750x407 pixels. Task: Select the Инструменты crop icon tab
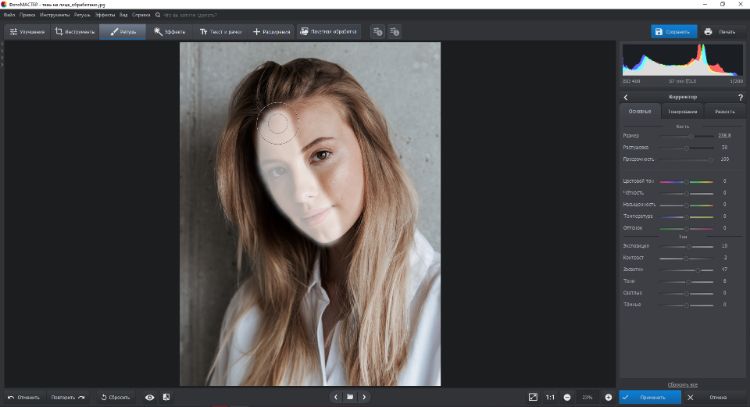75,32
